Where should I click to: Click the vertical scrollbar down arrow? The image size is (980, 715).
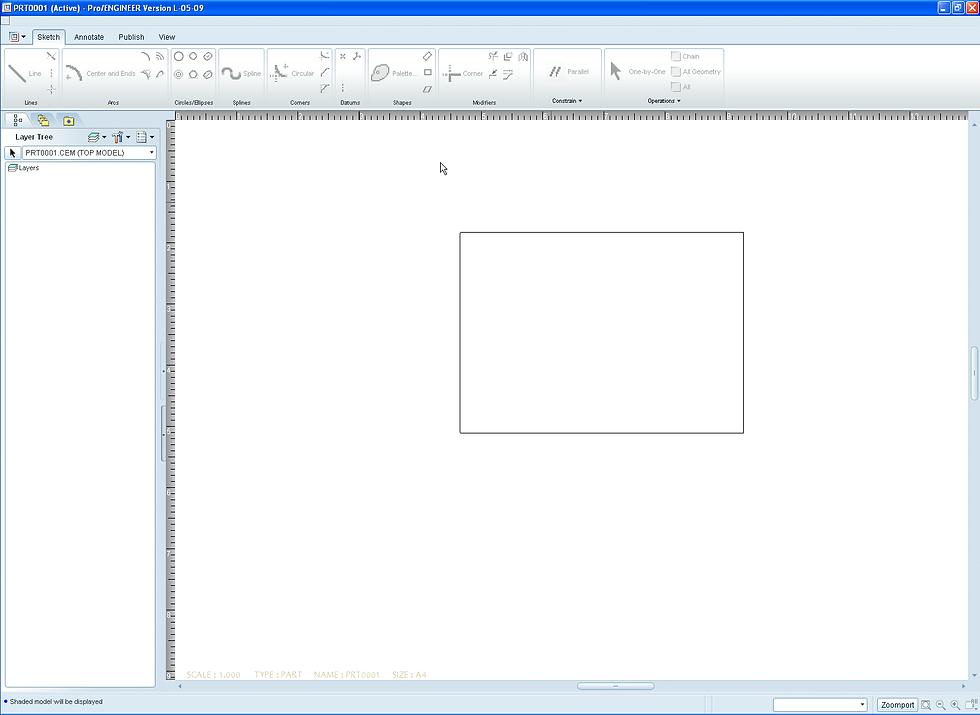click(974, 676)
